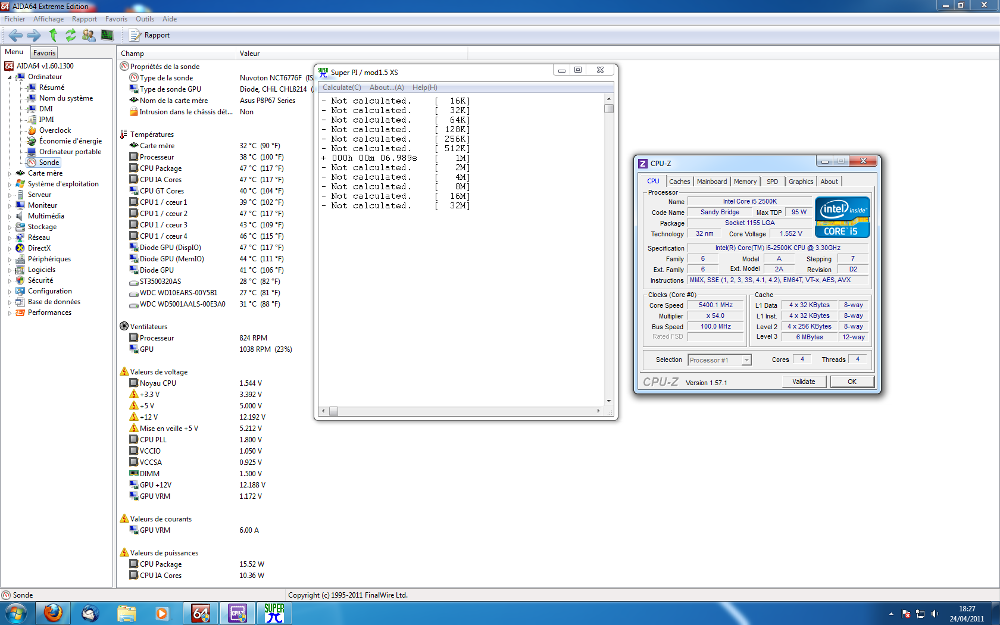Viewport: 1000px width, 625px height.
Task: Switch to CPU-Z About tab
Action: click(829, 182)
